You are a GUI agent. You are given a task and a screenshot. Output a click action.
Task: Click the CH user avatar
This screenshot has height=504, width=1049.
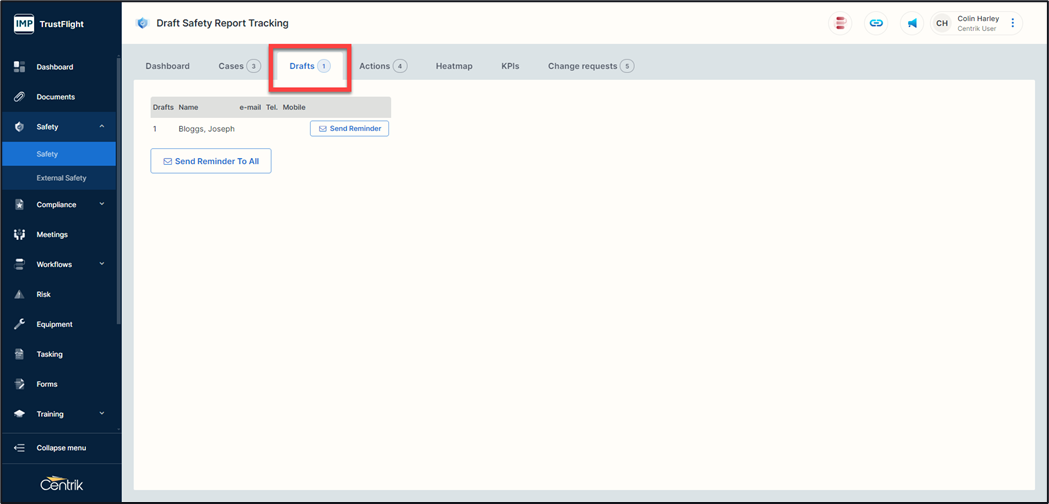[x=942, y=23]
